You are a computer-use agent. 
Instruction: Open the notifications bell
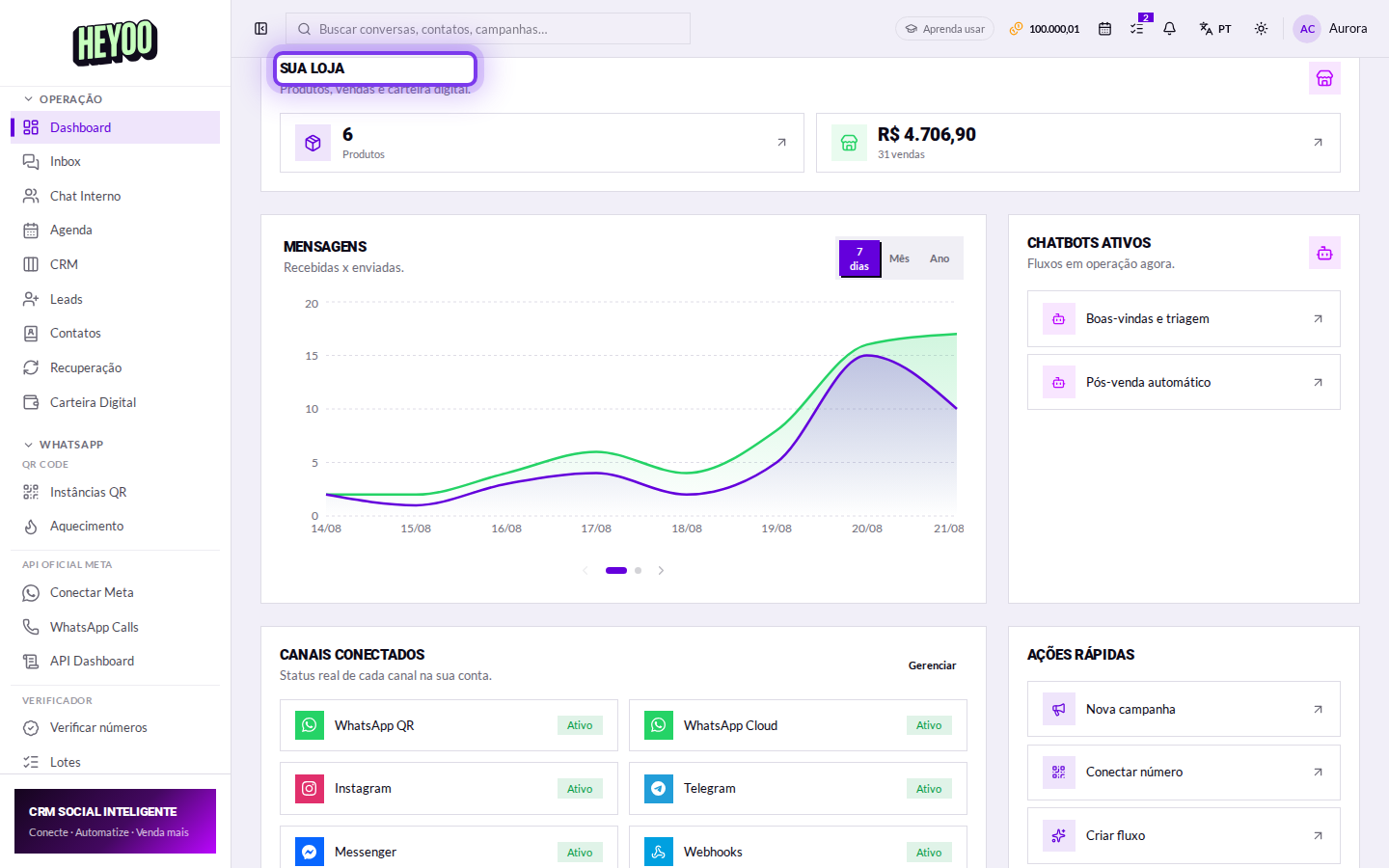click(1169, 29)
